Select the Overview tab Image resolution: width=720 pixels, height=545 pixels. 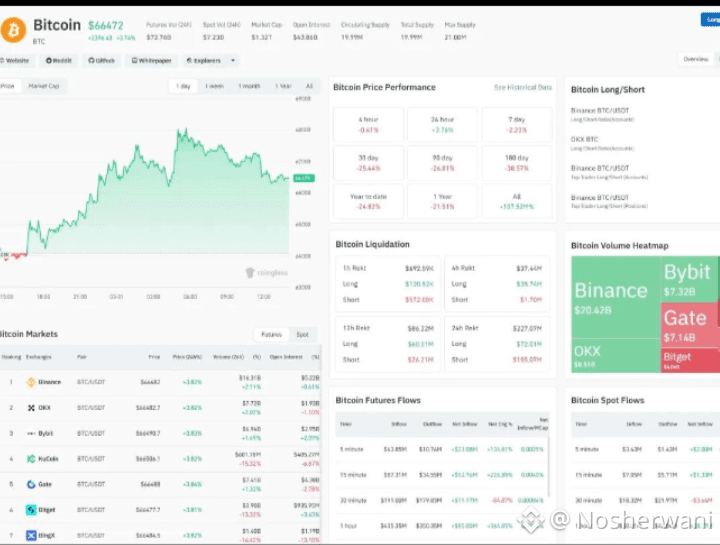pyautogui.click(x=696, y=59)
